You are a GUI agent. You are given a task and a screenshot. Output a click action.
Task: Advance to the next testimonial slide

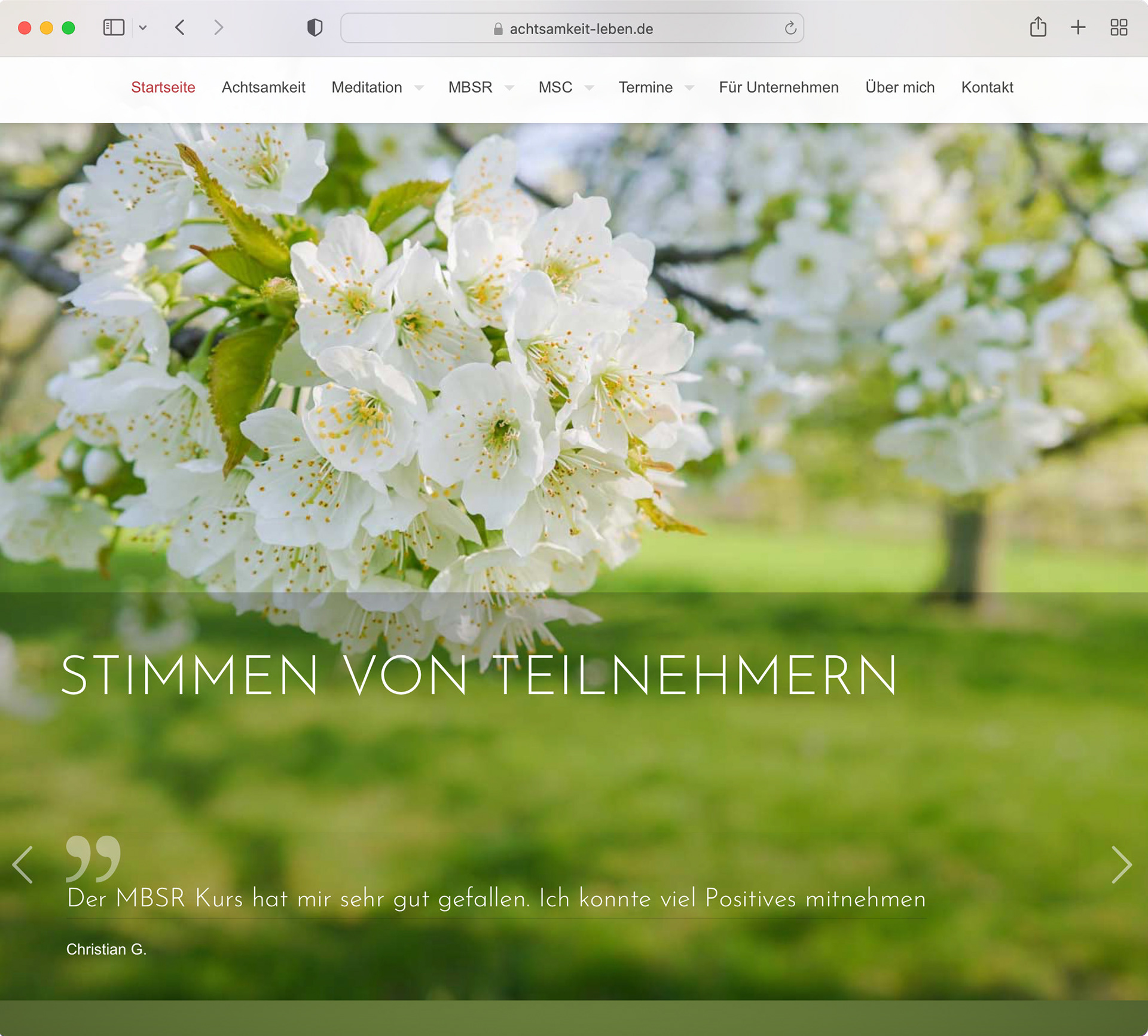tap(1121, 864)
